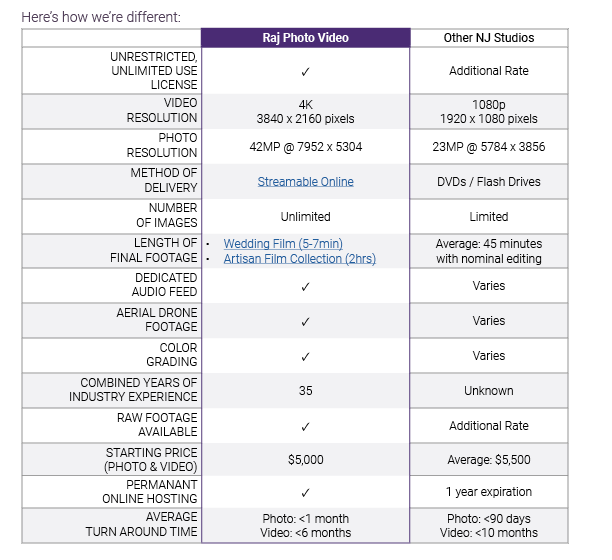Screen dimensions: 612x560
Task: Click the 42MP @ 7952 x 5304 cell
Action: click(305, 146)
